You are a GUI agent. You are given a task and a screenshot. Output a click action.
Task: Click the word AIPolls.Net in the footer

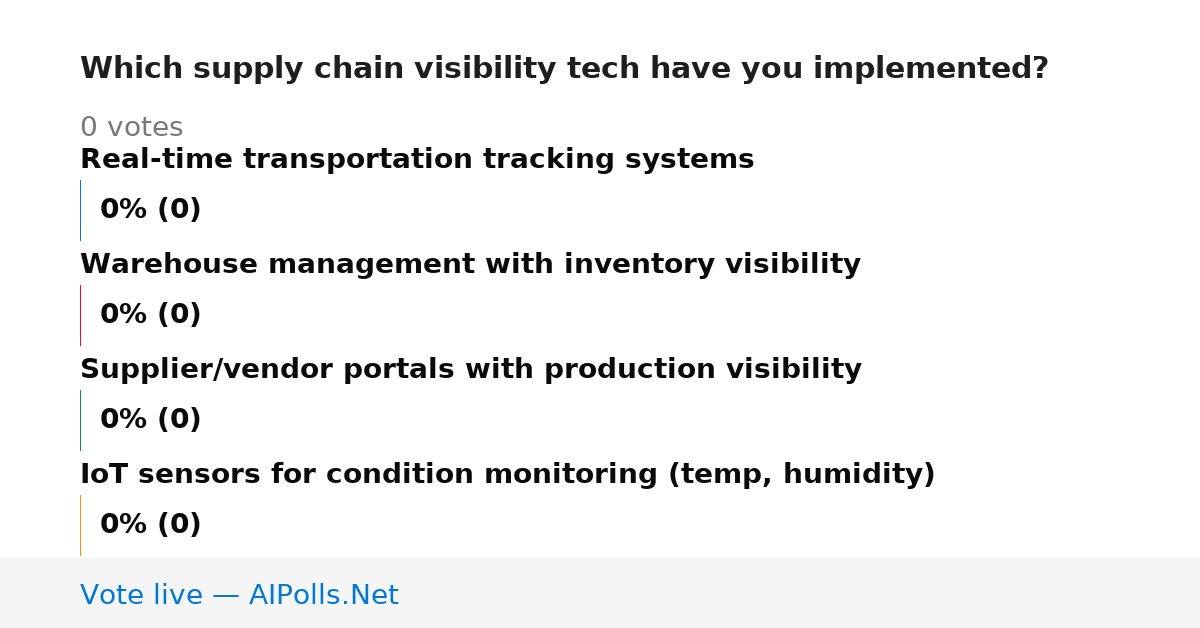[x=323, y=595]
